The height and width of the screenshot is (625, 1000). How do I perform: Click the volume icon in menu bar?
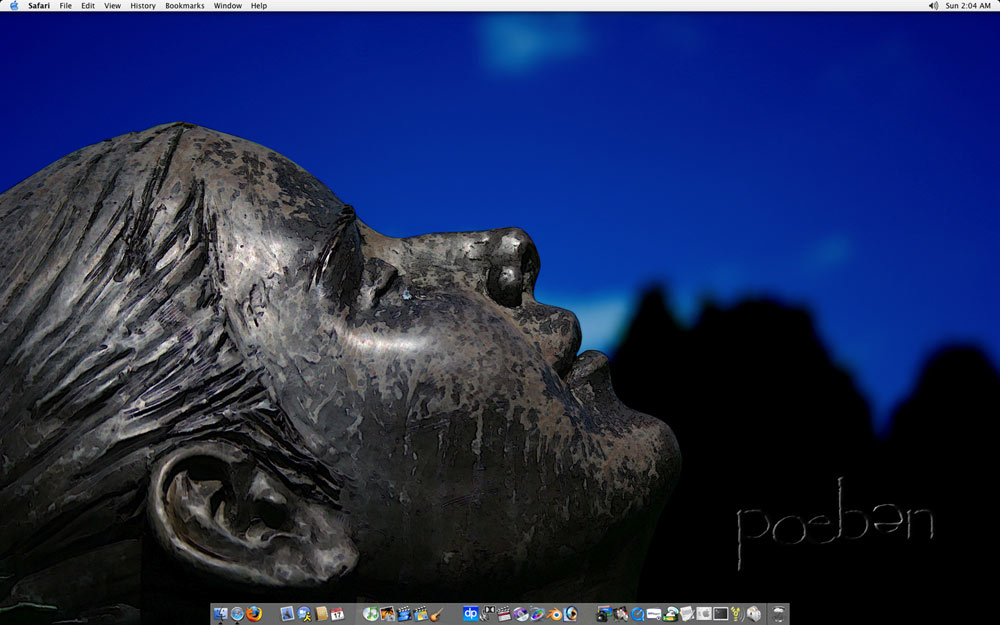point(933,6)
